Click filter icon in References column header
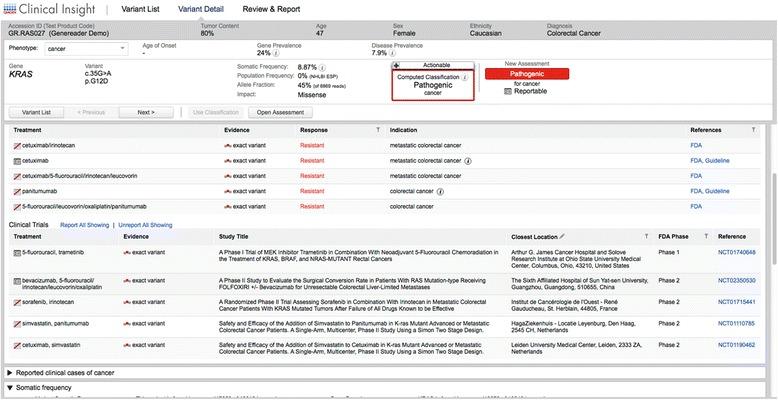Screen dimensions: 778x400 click(754, 130)
